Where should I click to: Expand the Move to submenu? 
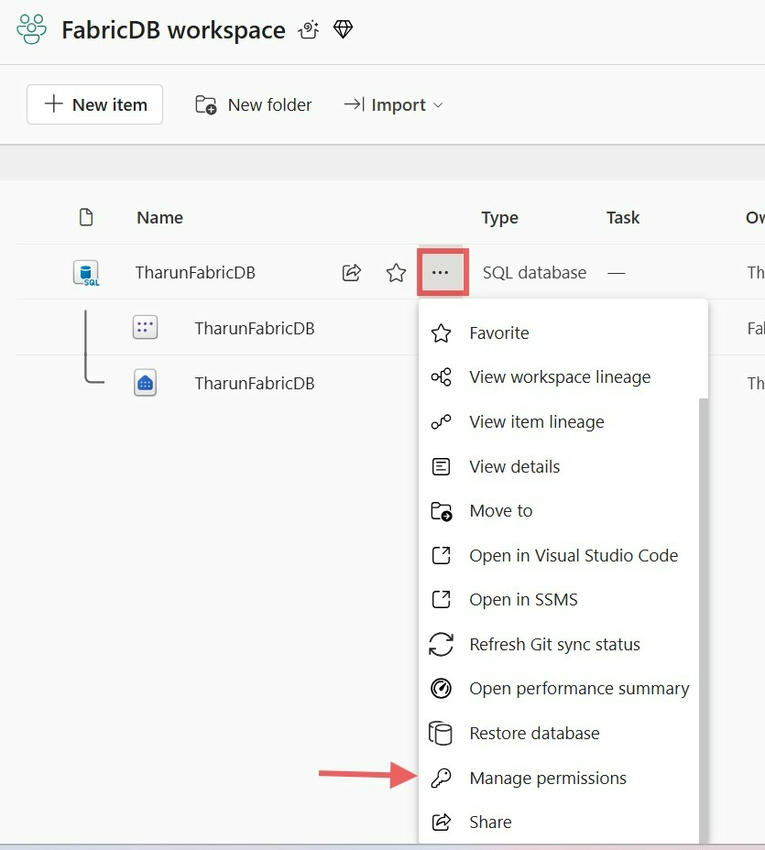click(x=500, y=510)
